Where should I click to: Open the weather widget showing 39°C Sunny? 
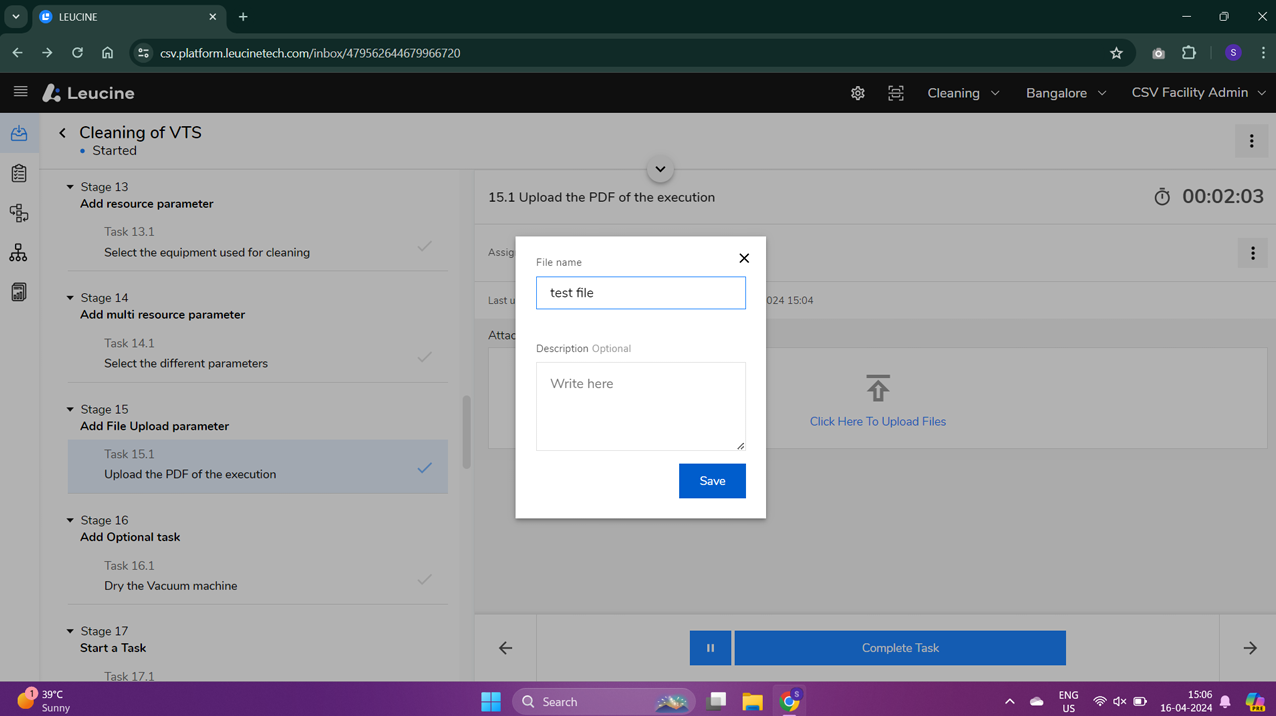coord(44,701)
